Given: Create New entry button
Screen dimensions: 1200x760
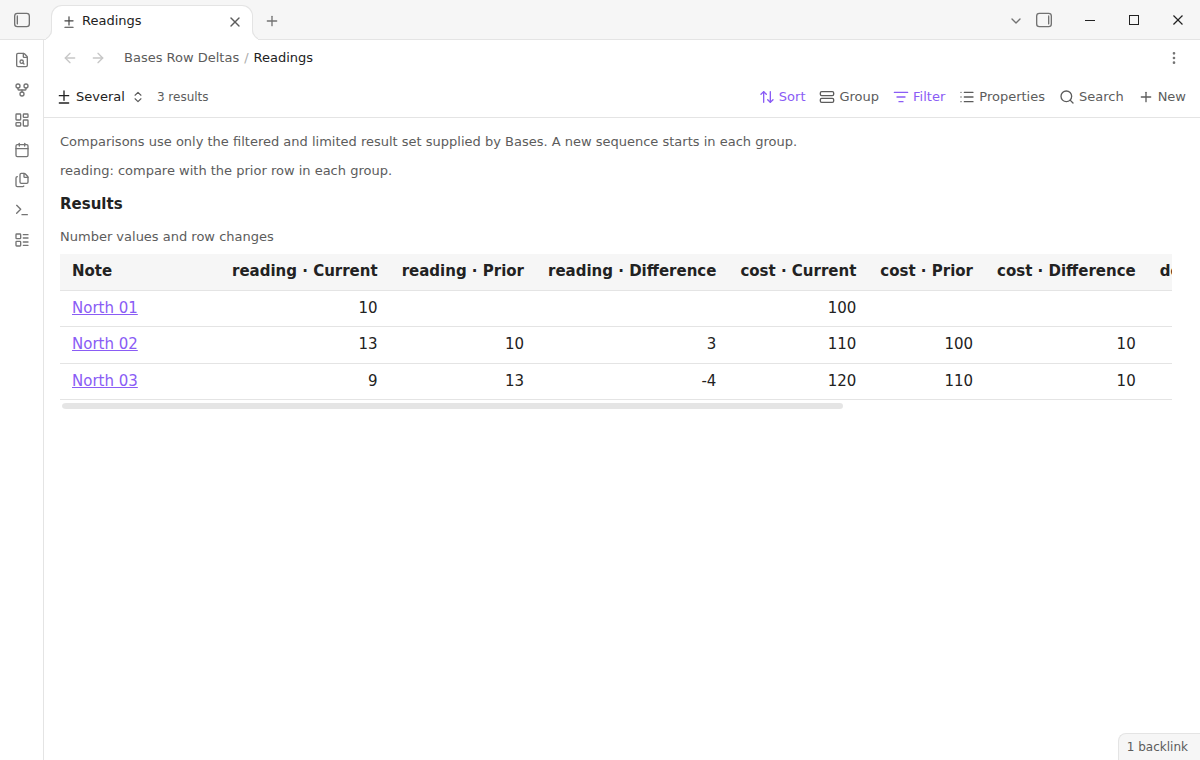Looking at the screenshot, I should click(1163, 97).
